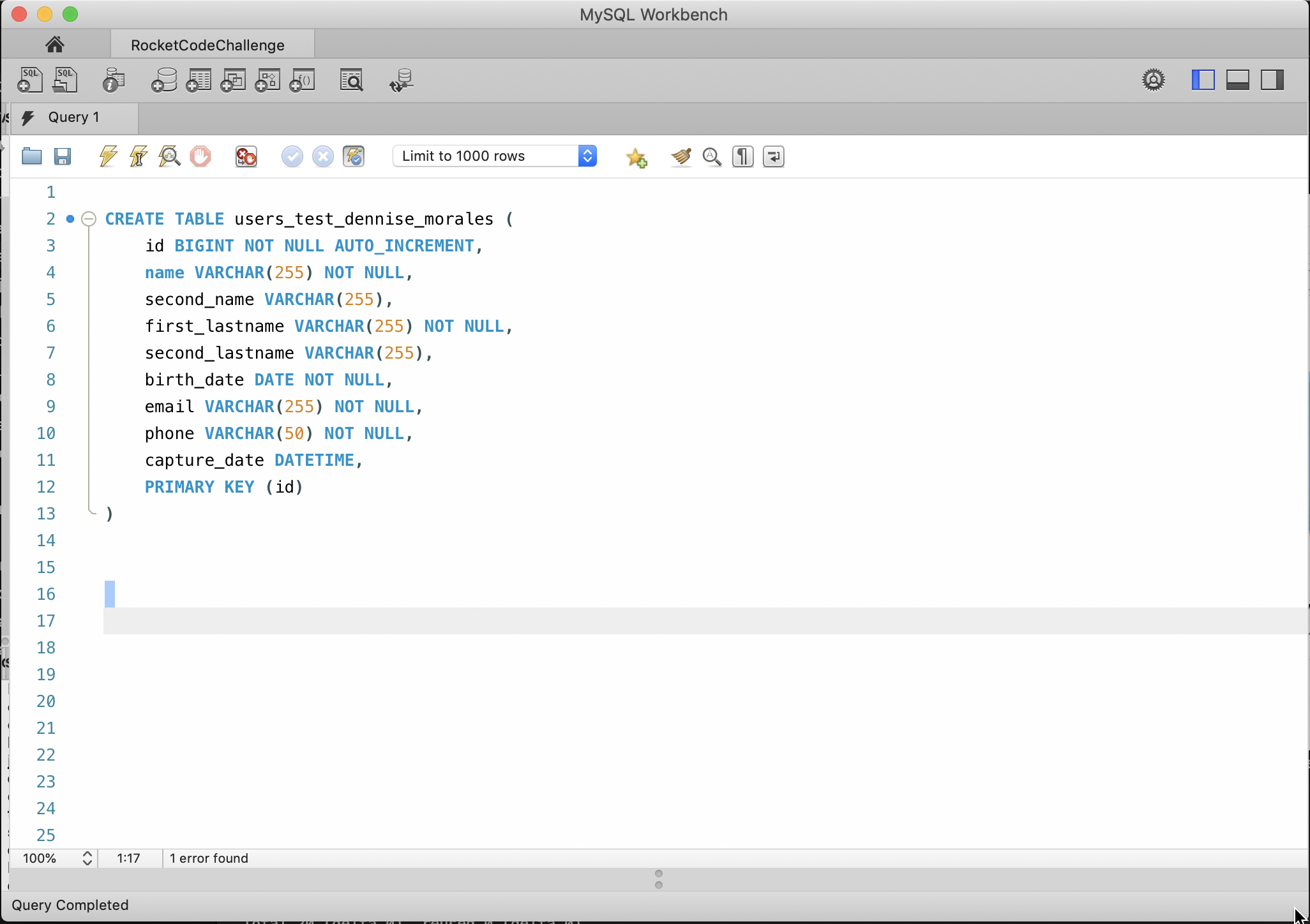Execute the SQL script with the lightning icon
Viewport: 1310px width, 924px height.
[x=107, y=156]
